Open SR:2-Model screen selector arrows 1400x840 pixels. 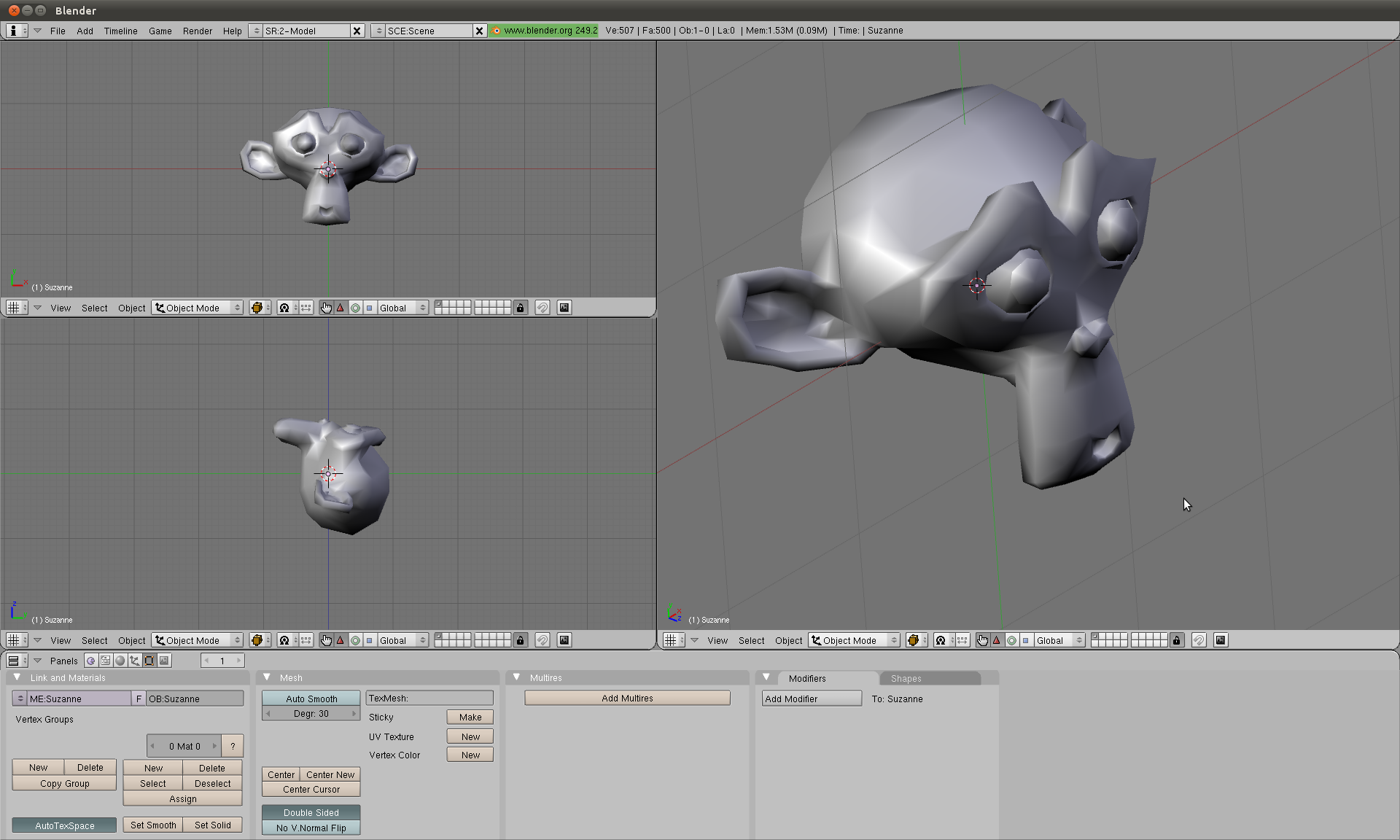[x=256, y=31]
